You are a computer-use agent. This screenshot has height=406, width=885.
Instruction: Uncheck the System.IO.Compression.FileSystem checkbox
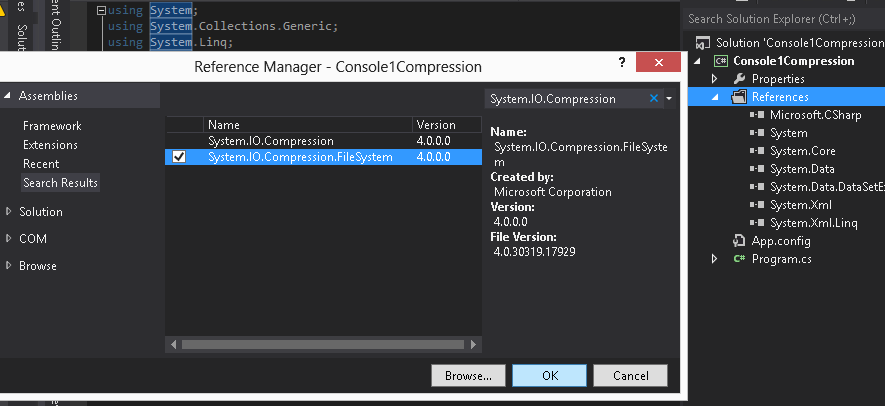pos(179,157)
